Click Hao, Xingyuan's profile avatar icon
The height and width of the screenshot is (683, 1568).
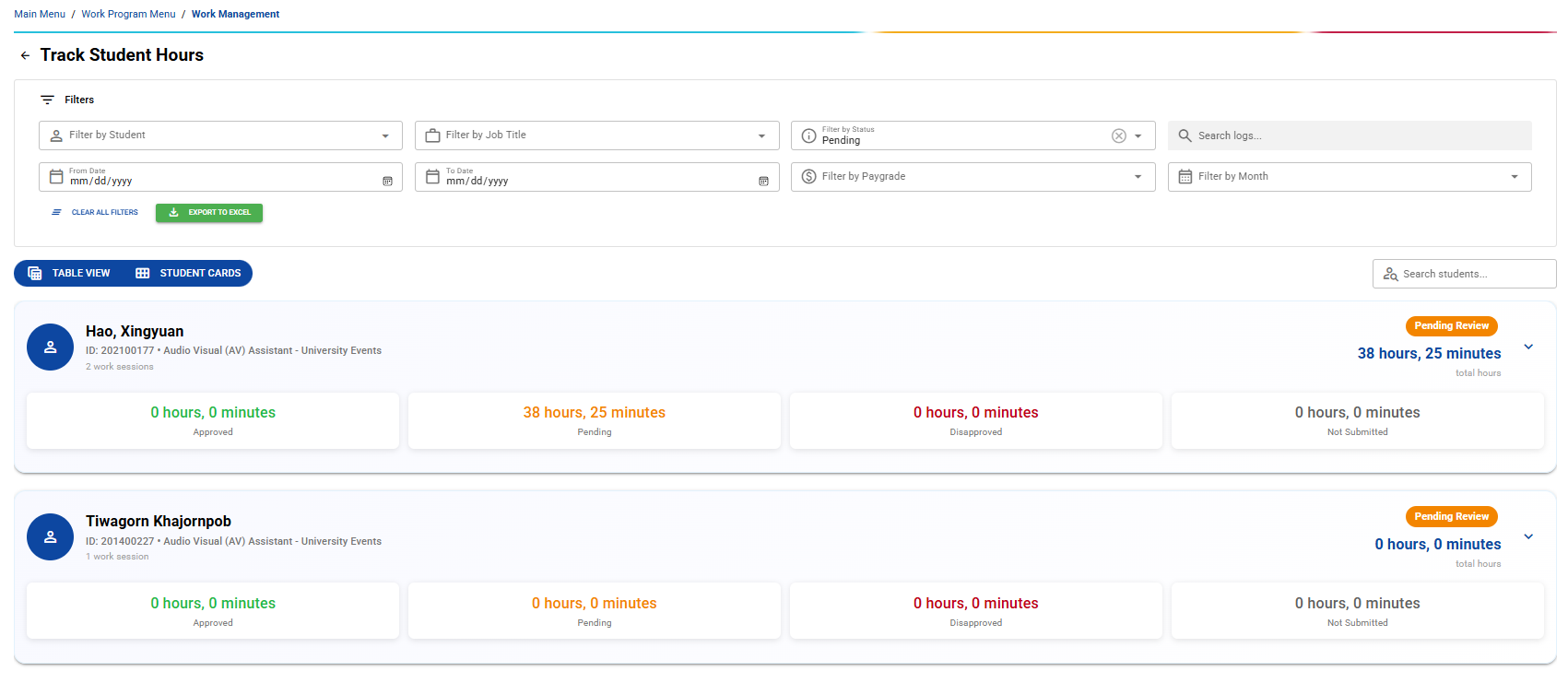[x=51, y=347]
